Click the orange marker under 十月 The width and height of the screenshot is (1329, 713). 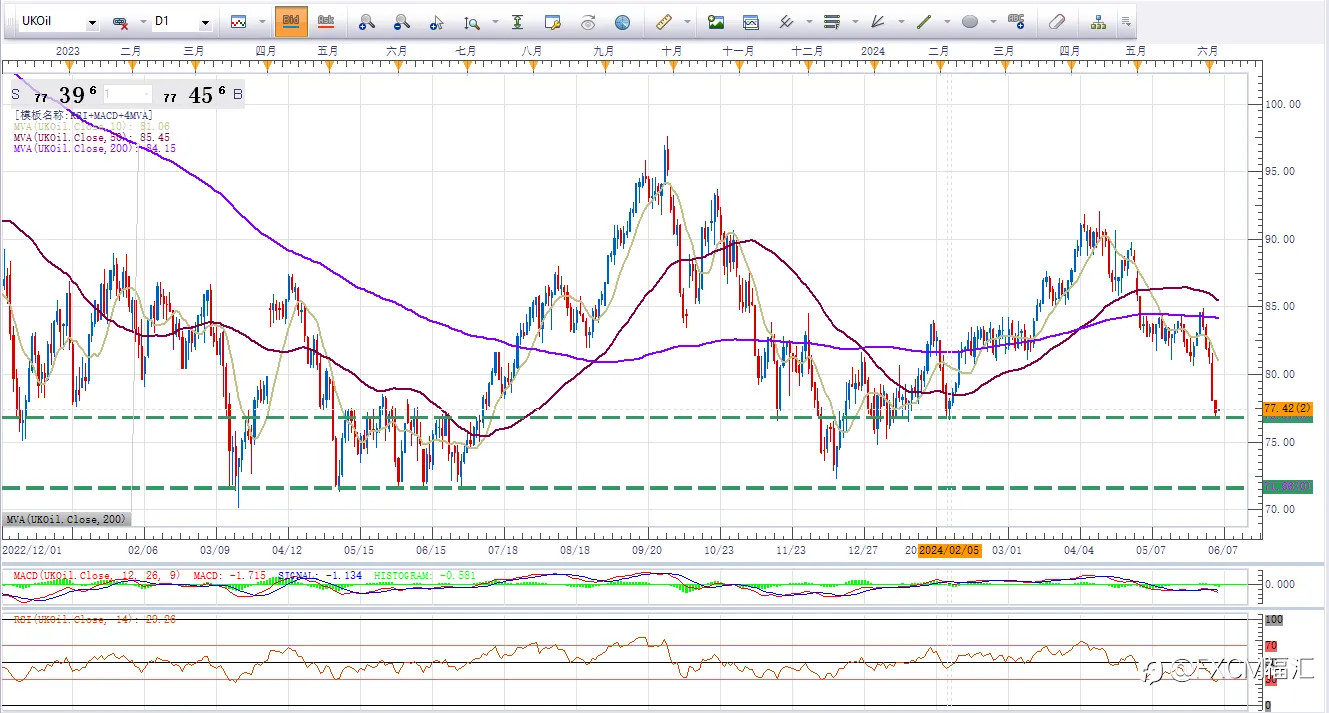click(x=672, y=65)
